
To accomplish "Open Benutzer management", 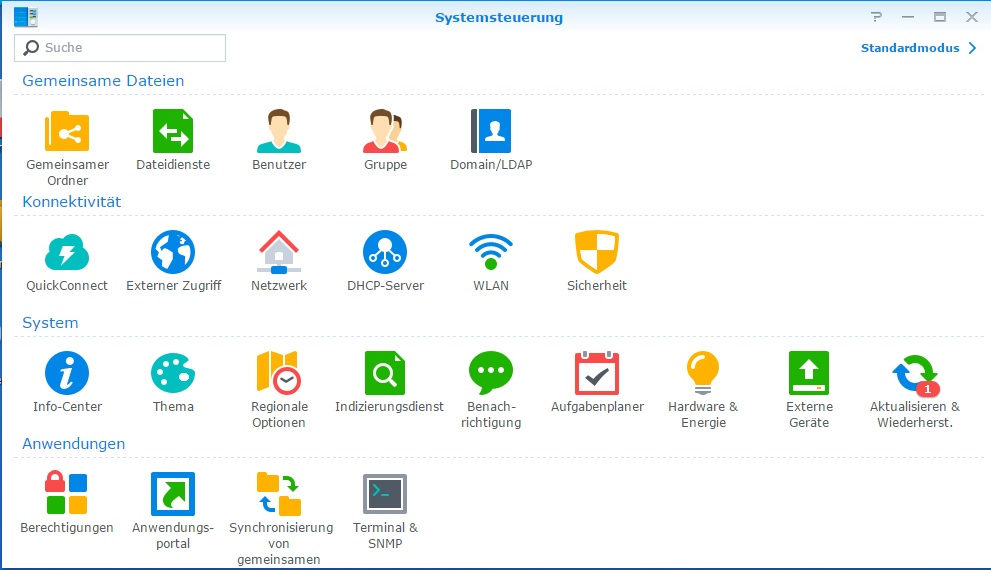I will point(279,131).
